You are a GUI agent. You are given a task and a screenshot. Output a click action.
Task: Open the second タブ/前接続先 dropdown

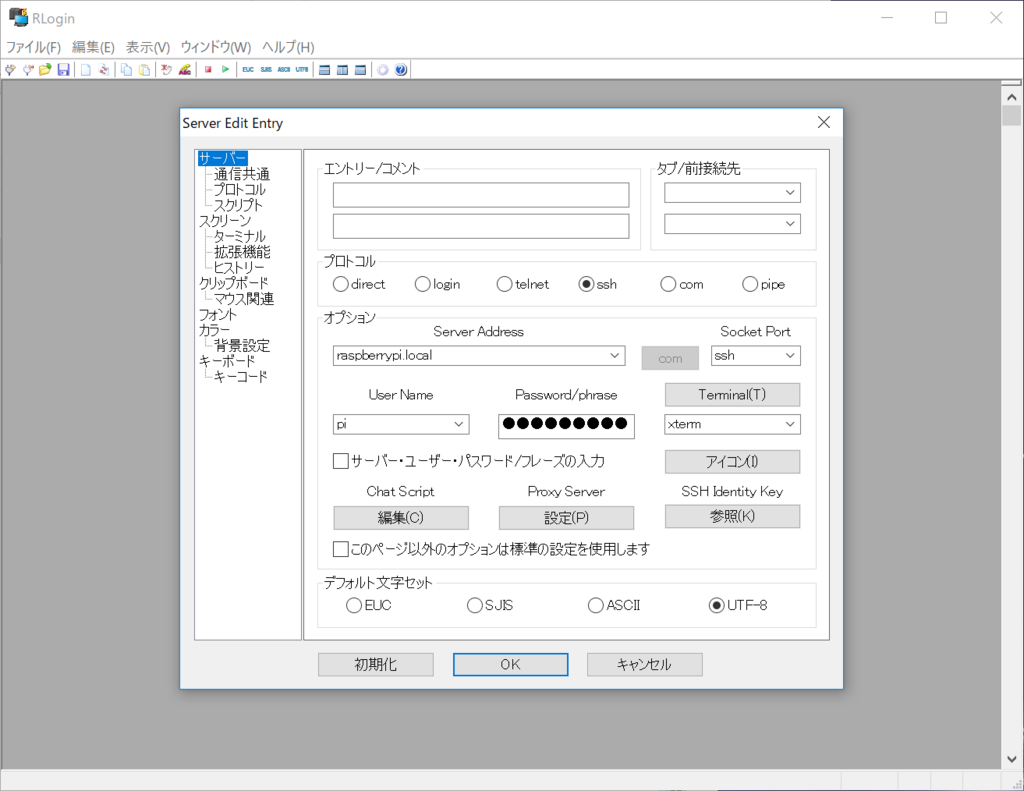(x=790, y=224)
